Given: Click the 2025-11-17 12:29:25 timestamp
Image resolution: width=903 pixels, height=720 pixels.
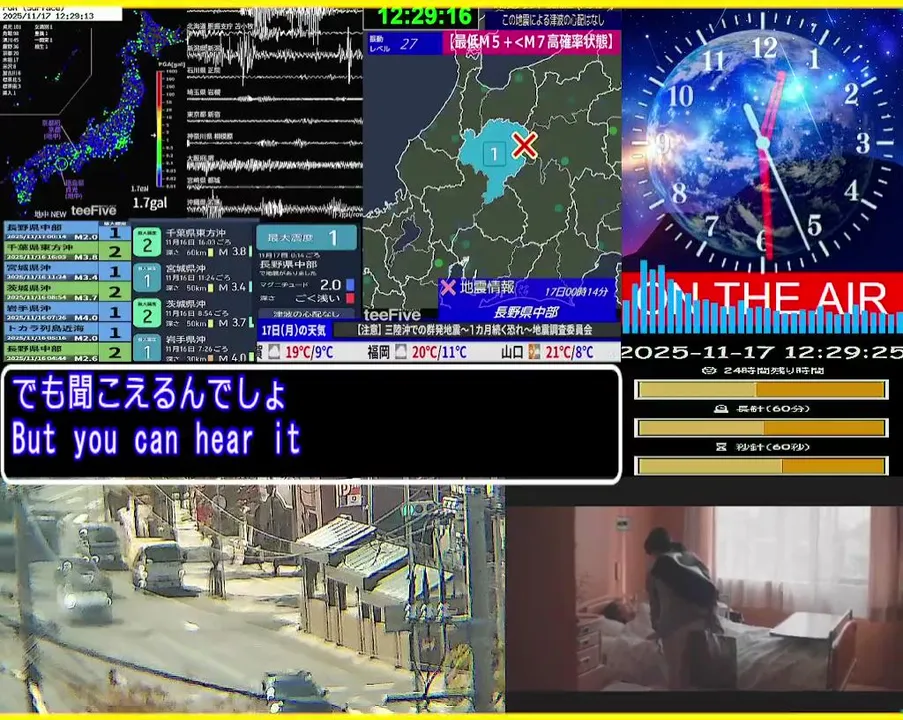Looking at the screenshot, I should coord(762,352).
